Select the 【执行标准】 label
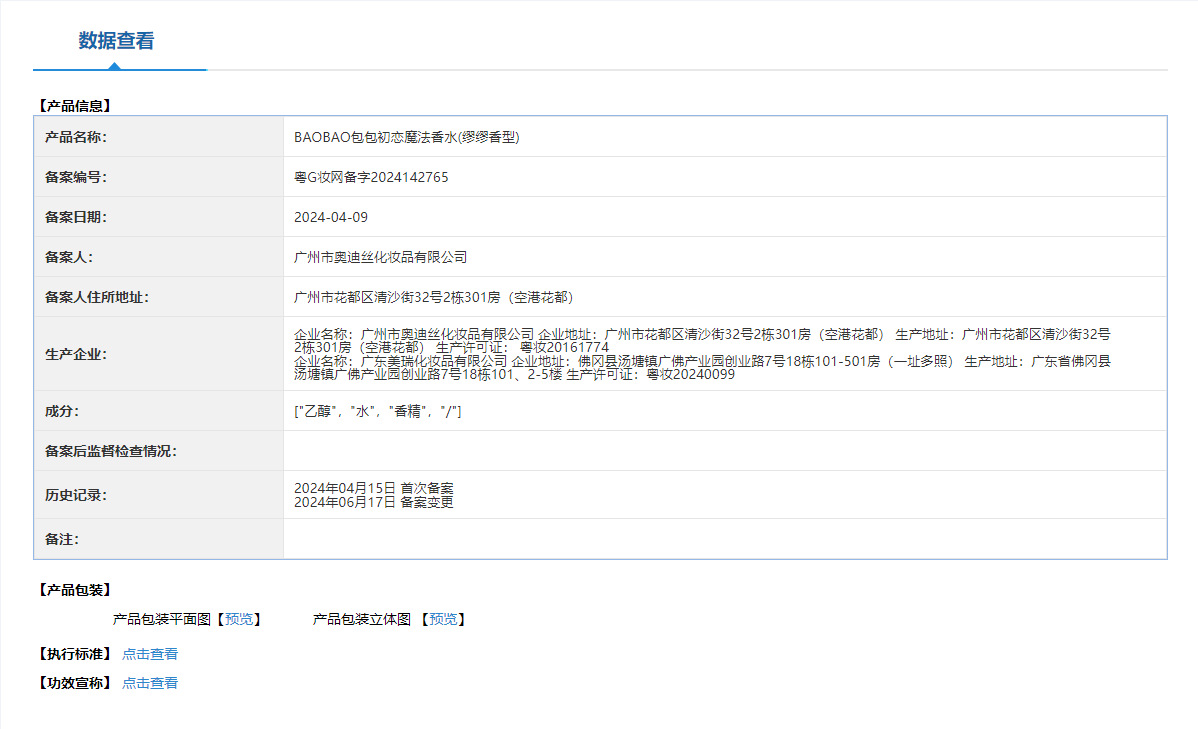 tap(75, 654)
